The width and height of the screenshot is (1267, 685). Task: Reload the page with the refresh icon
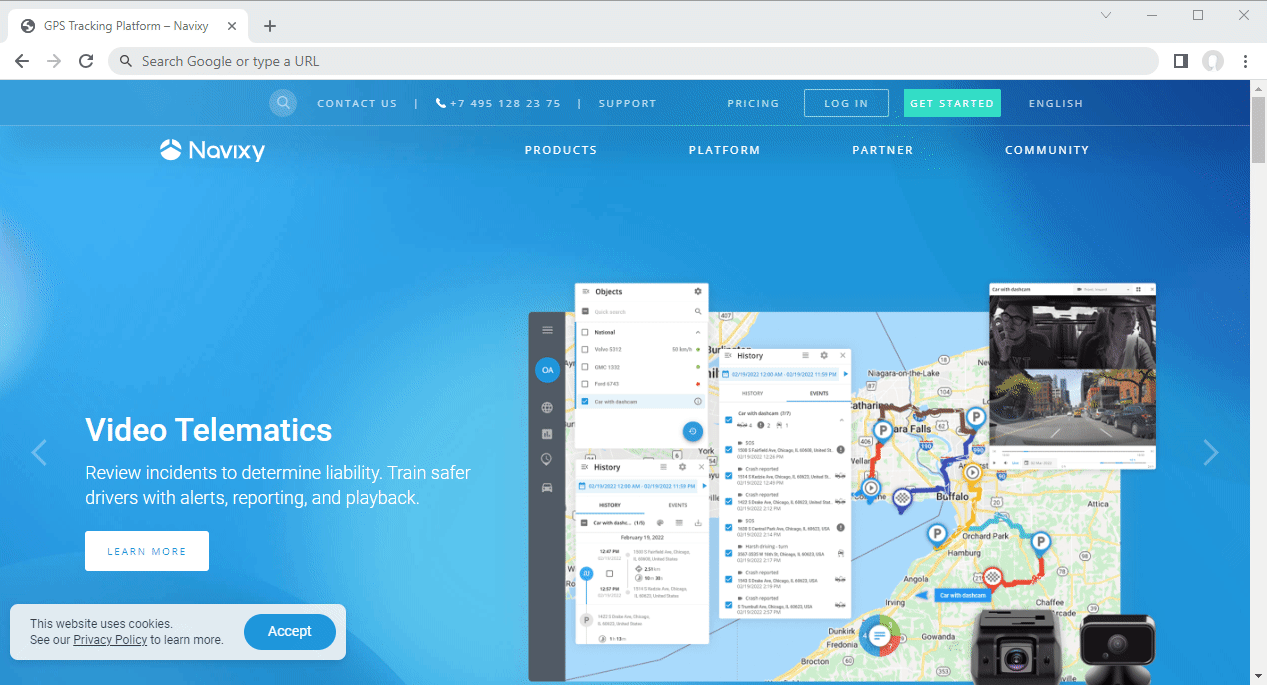tap(86, 61)
